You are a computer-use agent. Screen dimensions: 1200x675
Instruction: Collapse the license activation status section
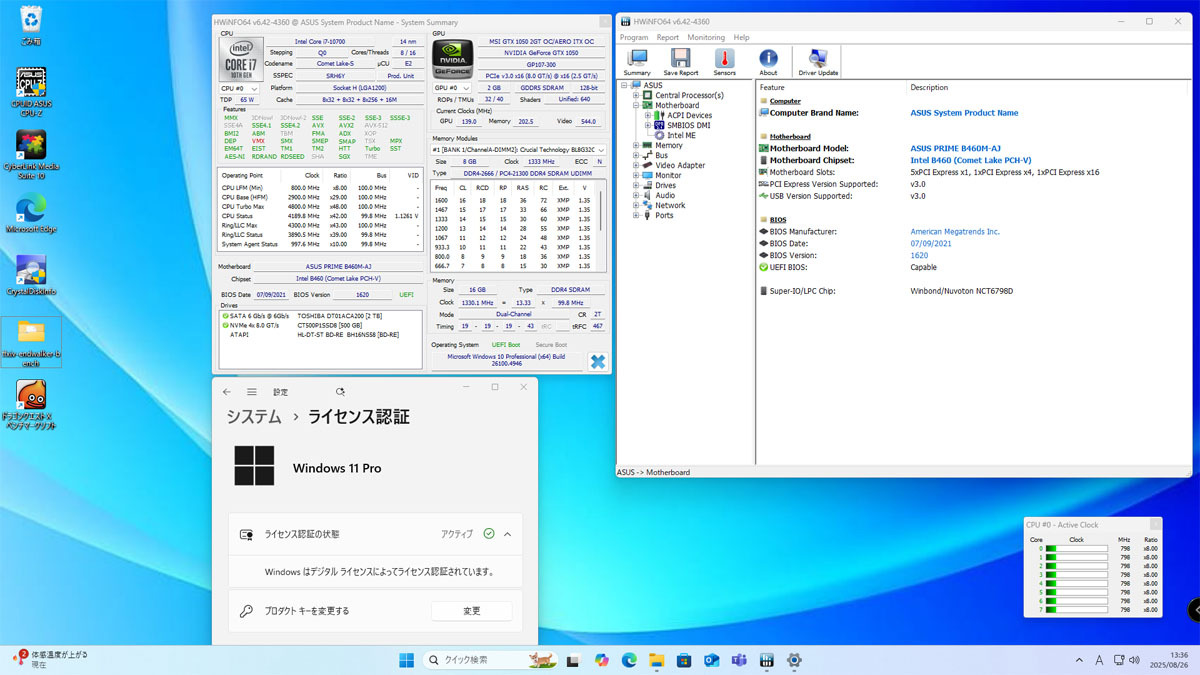click(508, 534)
